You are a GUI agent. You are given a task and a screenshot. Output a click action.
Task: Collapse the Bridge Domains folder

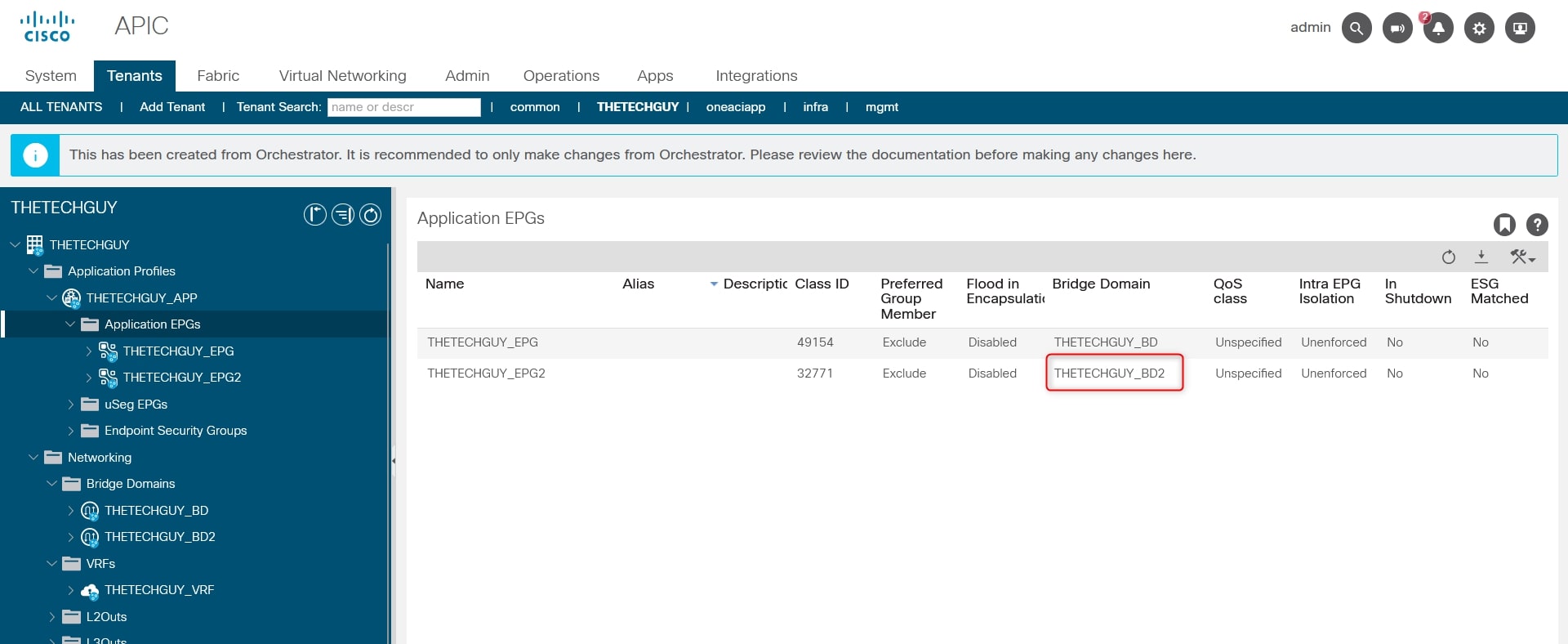pyautogui.click(x=52, y=484)
